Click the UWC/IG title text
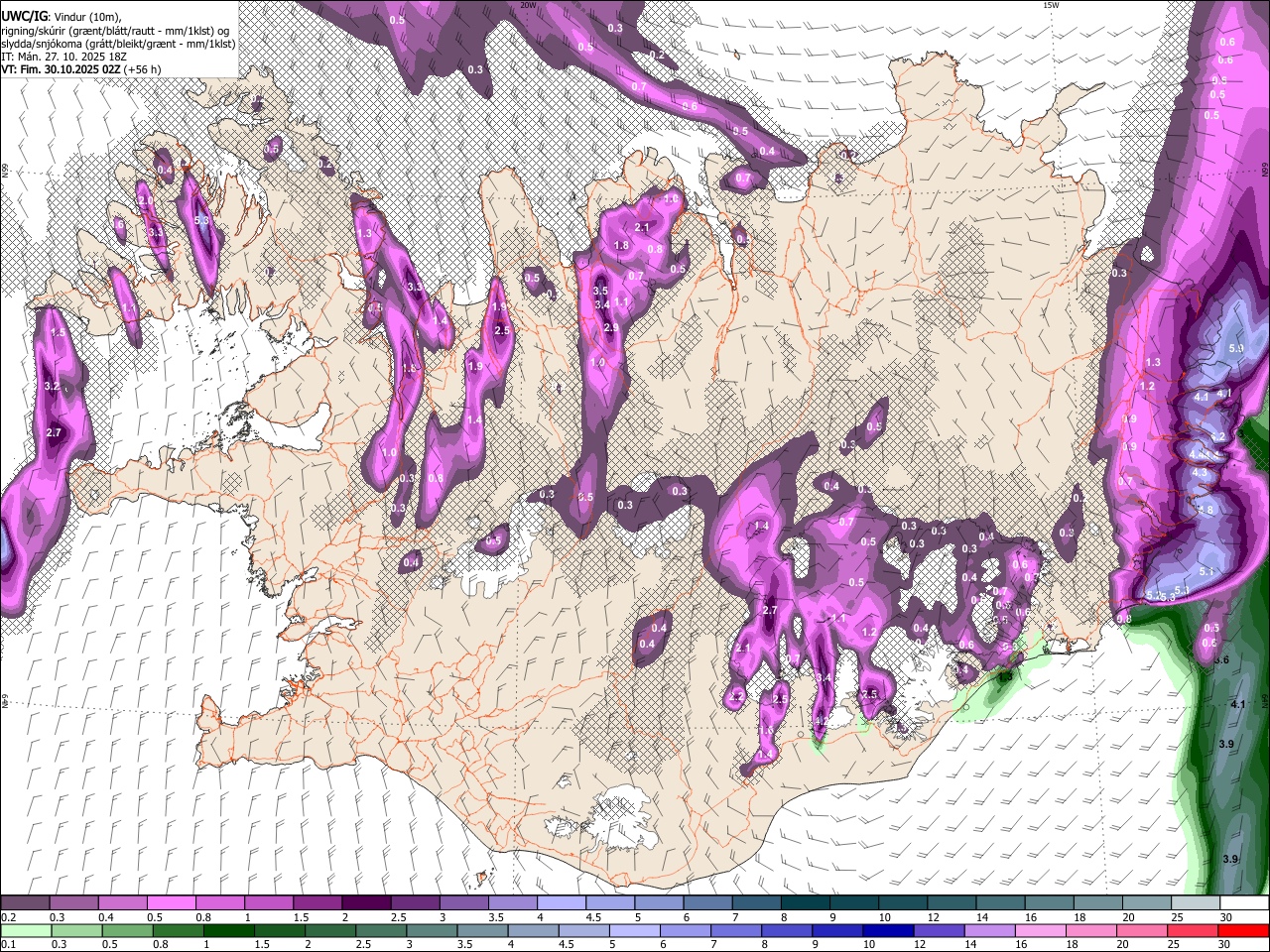The width and height of the screenshot is (1270, 952). tap(24, 16)
